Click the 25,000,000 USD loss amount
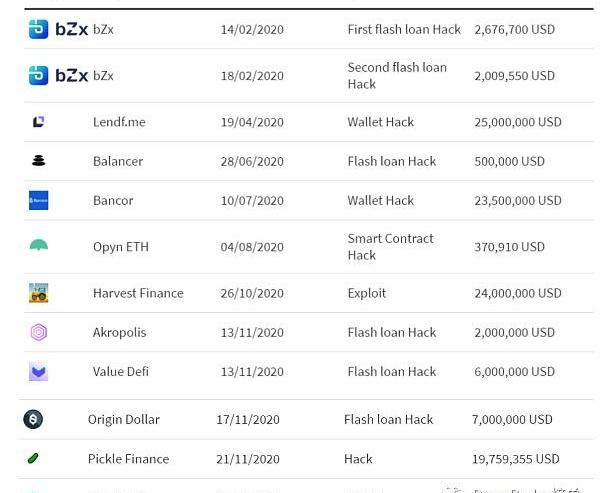Screen dimensions: 600x493 [x=518, y=122]
